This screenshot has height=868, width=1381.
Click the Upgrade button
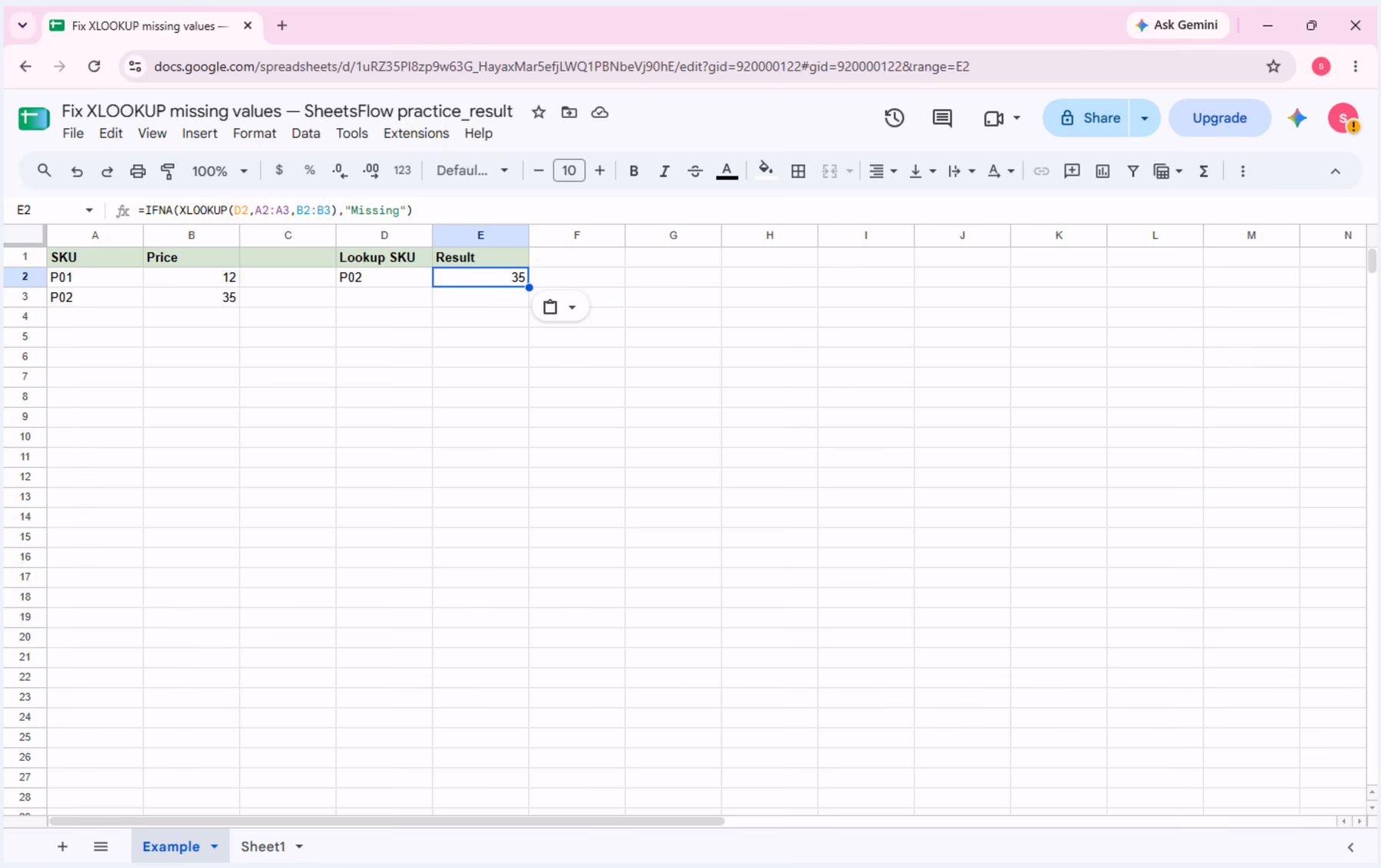click(1219, 118)
